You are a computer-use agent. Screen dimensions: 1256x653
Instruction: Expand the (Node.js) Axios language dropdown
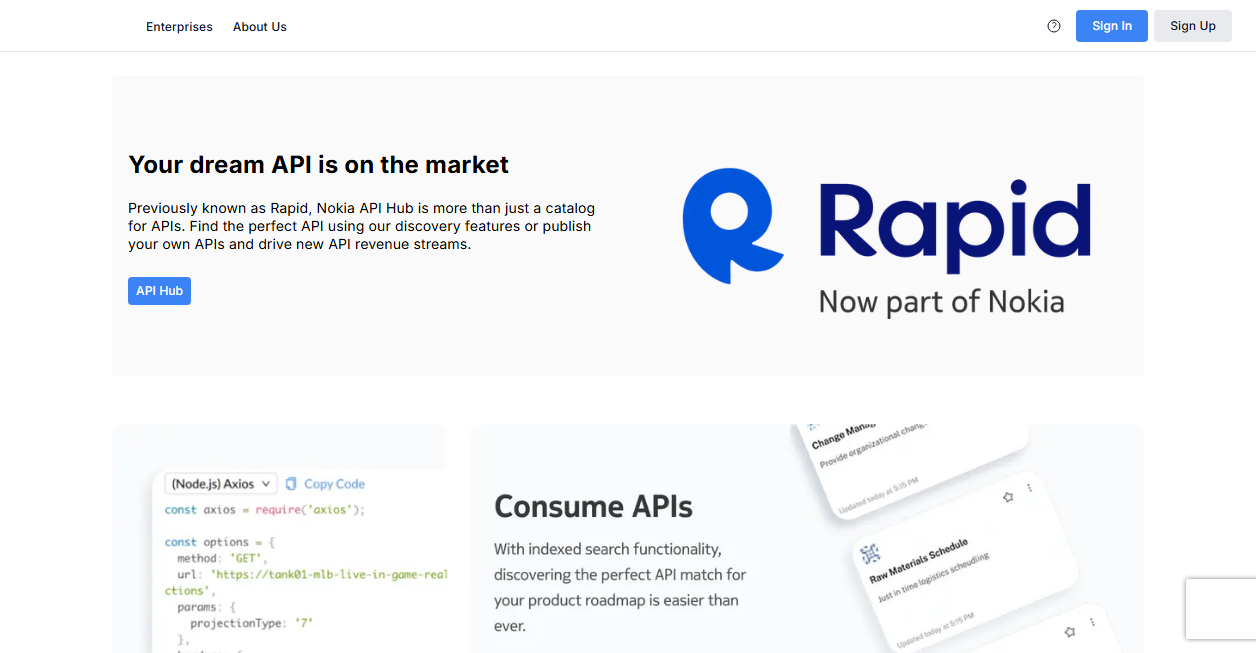[x=220, y=484]
